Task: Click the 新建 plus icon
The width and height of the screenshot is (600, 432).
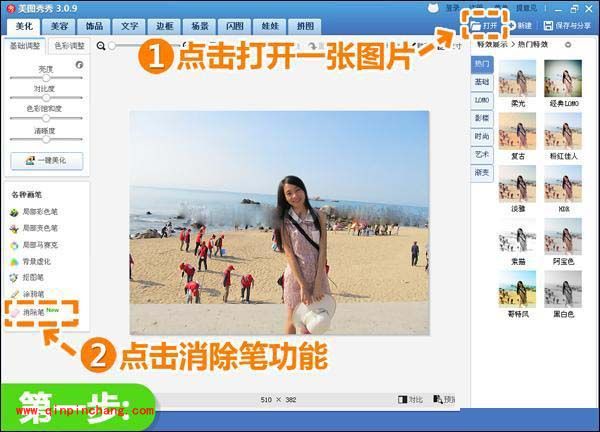Action: 512,25
